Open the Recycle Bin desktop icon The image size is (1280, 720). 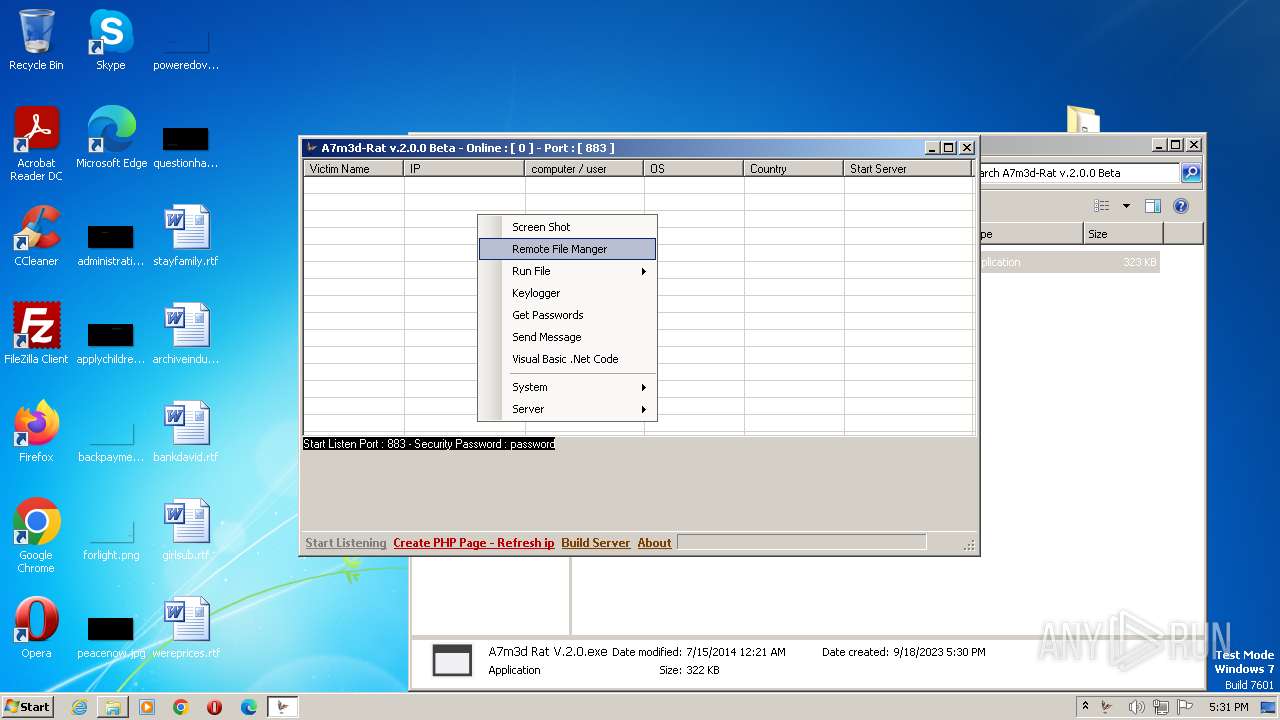tap(36, 40)
